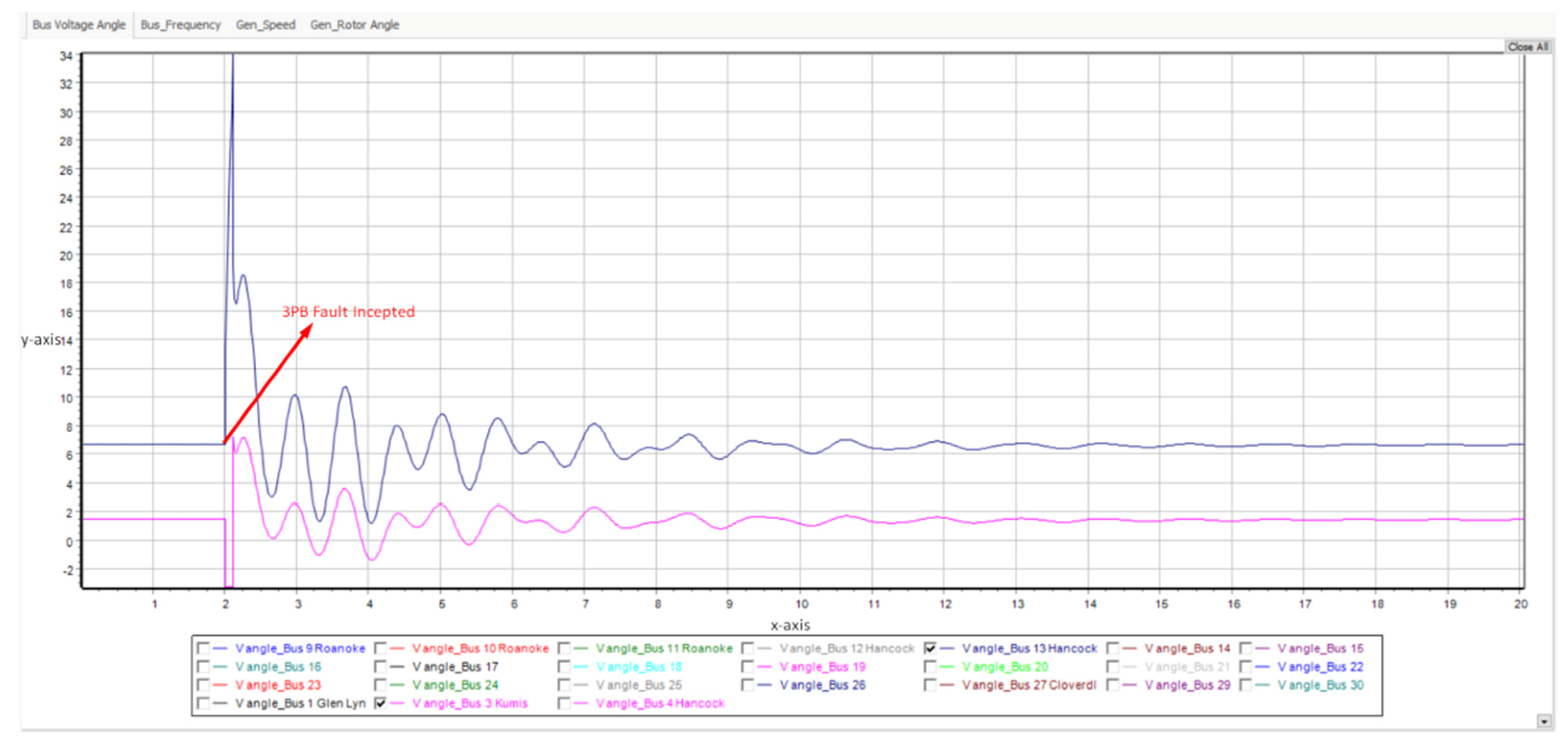Check the Vangle_Bus 27 Cloverdl box
This screenshot has height=746, width=1568.
pos(929,685)
